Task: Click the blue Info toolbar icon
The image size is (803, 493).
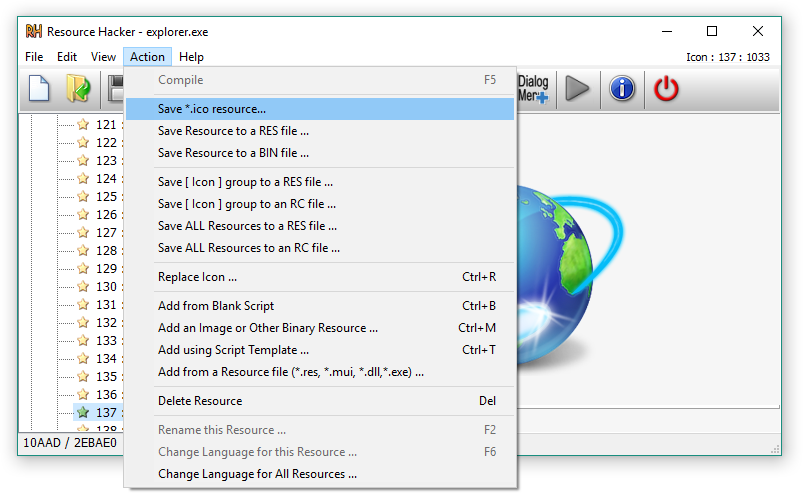Action: pyautogui.click(x=622, y=89)
